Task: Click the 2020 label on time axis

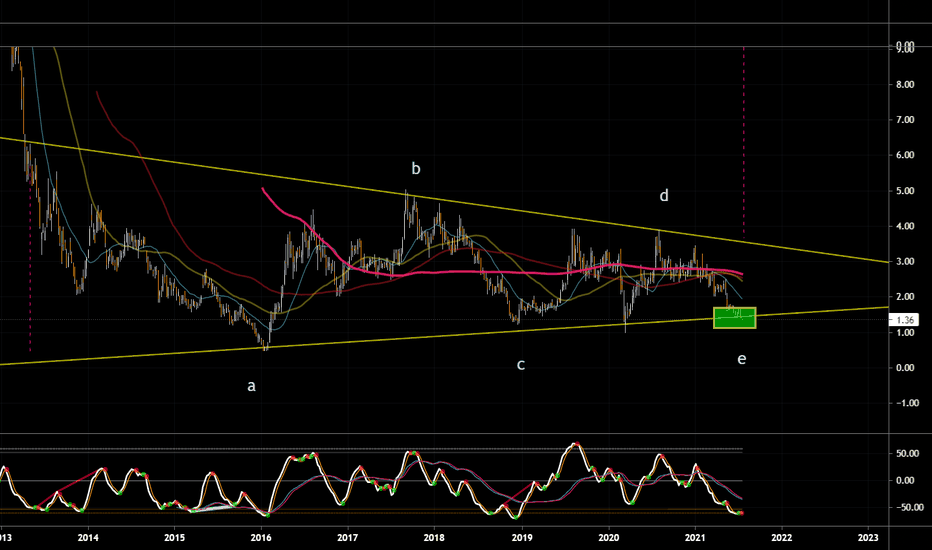Action: tap(609, 538)
